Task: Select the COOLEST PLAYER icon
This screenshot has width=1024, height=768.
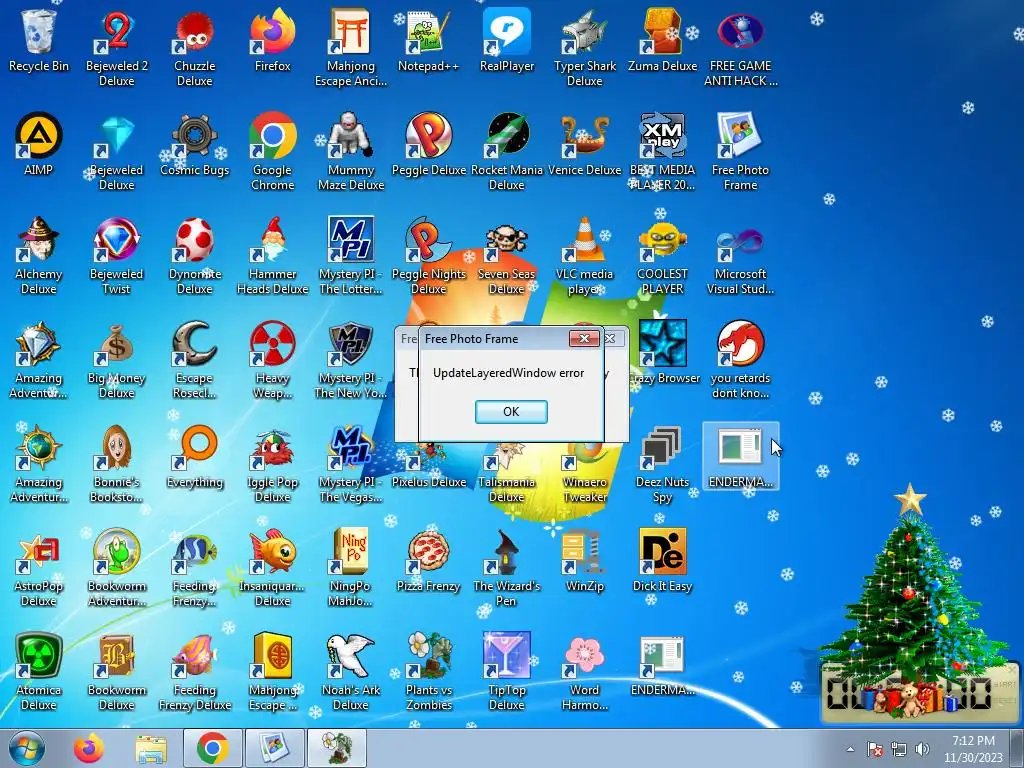Action: [662, 256]
